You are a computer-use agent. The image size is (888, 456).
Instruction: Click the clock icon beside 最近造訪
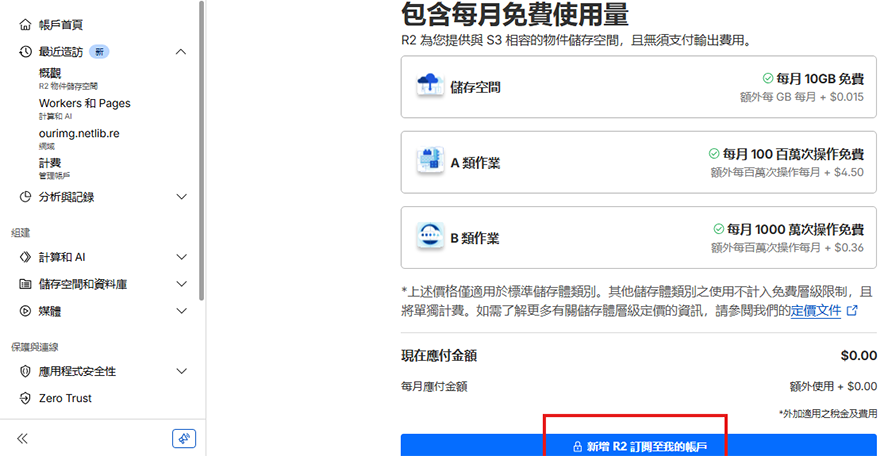tap(25, 52)
